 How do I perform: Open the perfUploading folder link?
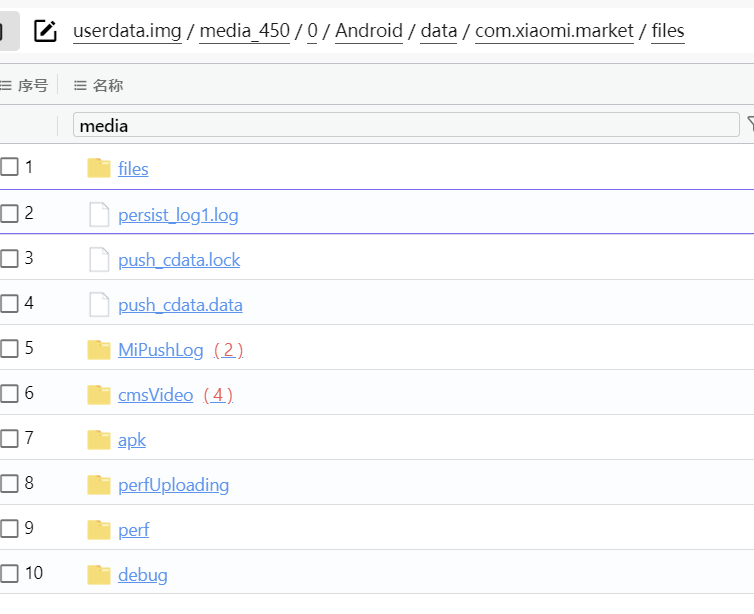173,485
